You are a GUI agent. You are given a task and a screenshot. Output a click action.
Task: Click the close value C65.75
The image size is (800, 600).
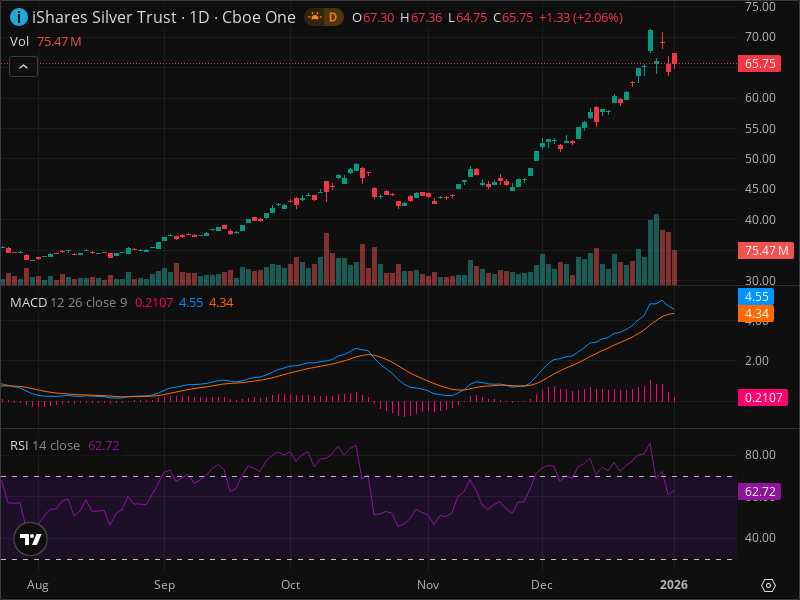(513, 18)
